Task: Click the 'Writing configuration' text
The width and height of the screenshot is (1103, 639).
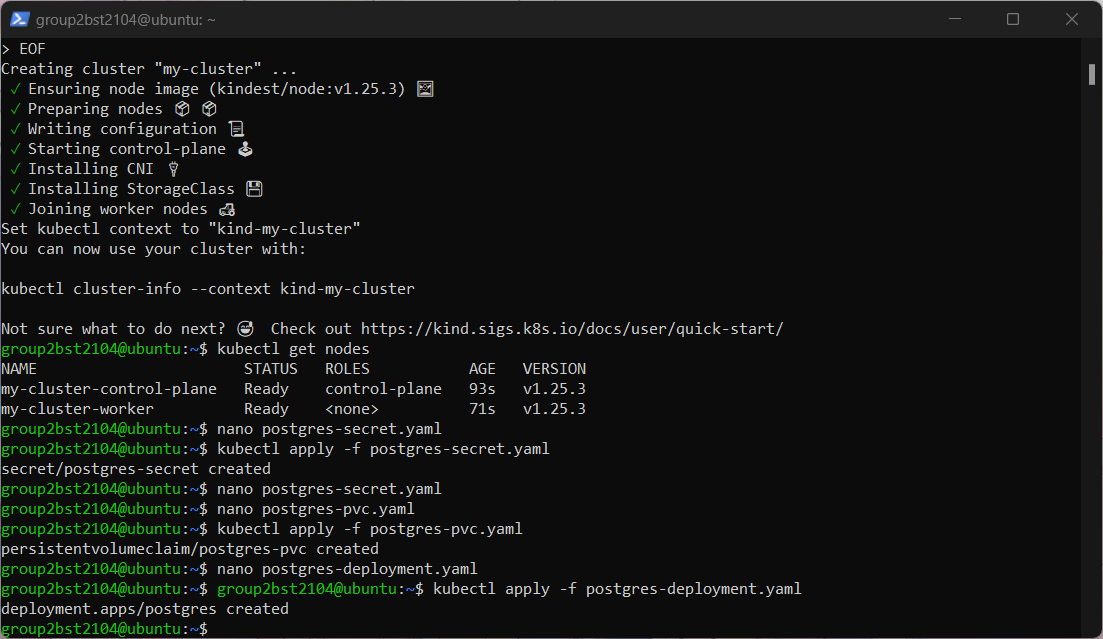Action: 122,129
